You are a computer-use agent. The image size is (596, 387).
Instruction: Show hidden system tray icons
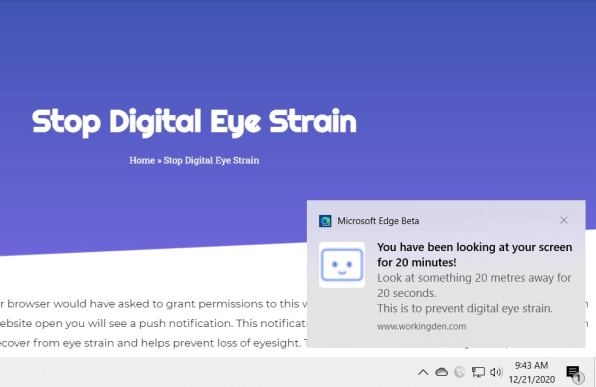click(423, 372)
